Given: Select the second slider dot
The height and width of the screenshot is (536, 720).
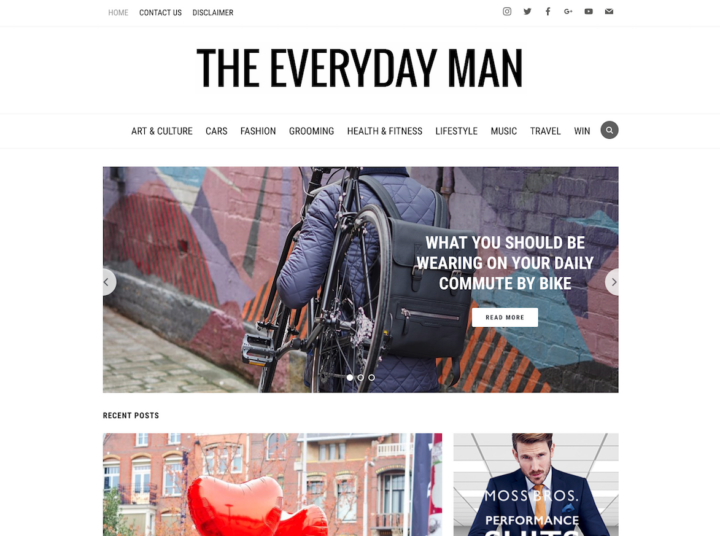Looking at the screenshot, I should [x=361, y=378].
